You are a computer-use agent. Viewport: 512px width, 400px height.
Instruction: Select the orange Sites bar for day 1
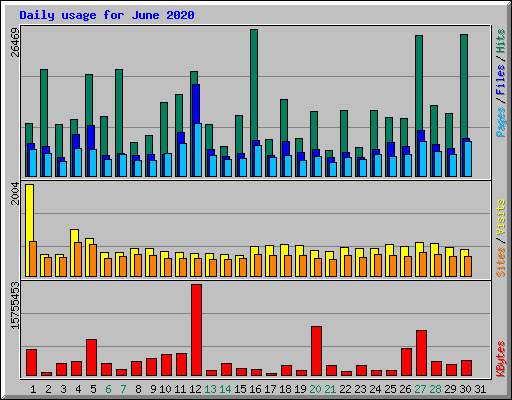pos(33,259)
